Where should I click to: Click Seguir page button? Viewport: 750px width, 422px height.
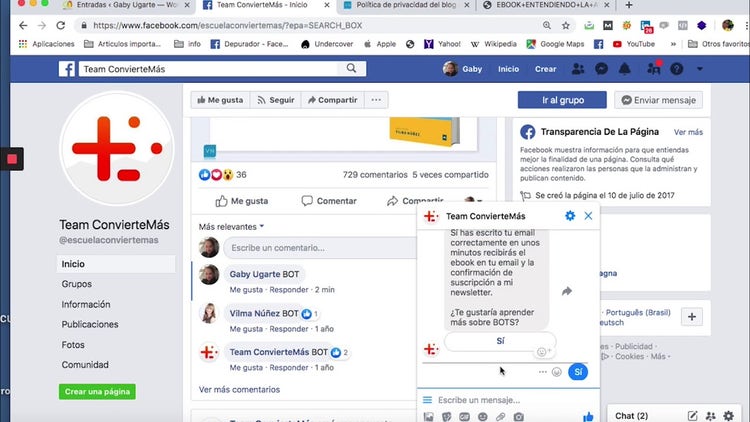coord(276,100)
